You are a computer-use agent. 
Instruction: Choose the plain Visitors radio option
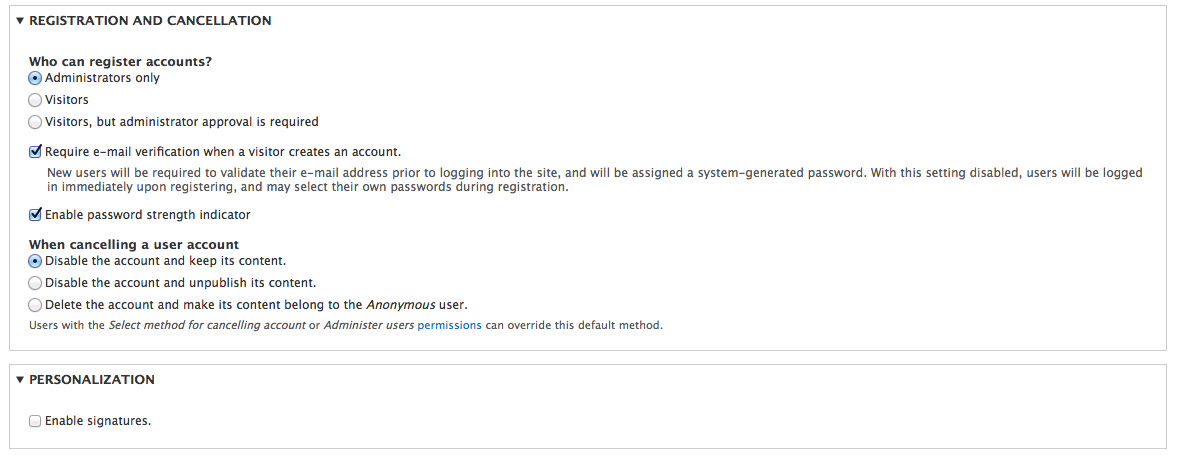tap(35, 100)
